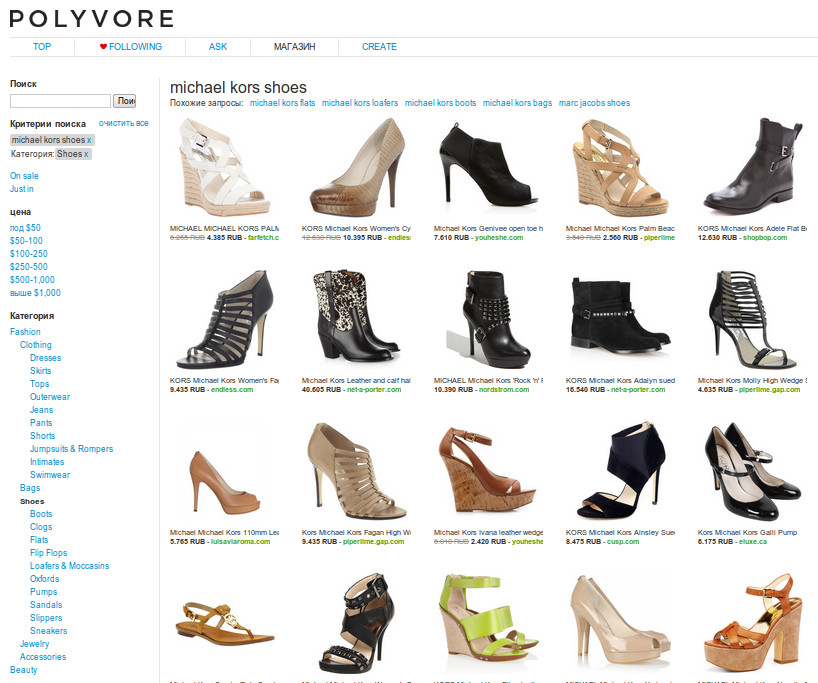Click the Polyvore logo
Viewport: 818px width, 683px height.
pyautogui.click(x=92, y=18)
